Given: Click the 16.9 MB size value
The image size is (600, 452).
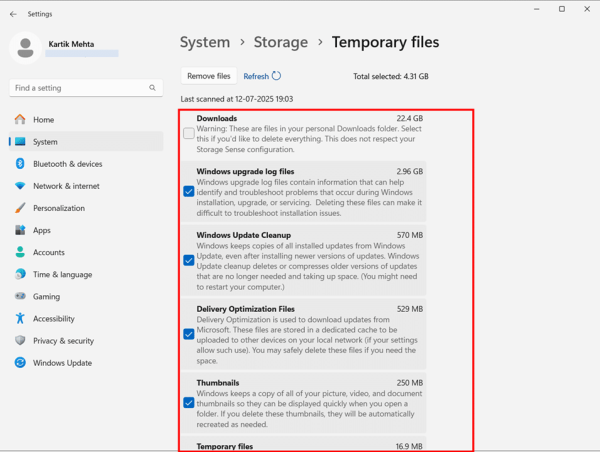Looking at the screenshot, I should pos(409,446).
